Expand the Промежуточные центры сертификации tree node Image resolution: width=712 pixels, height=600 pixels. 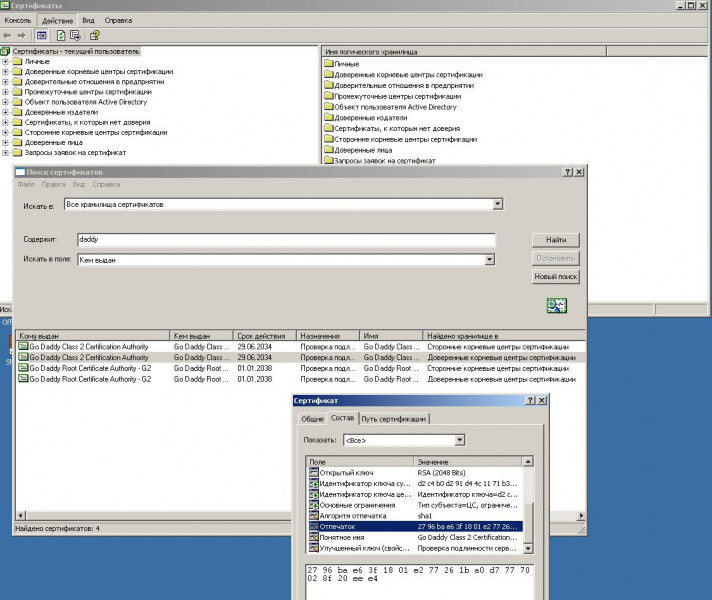click(x=5, y=92)
